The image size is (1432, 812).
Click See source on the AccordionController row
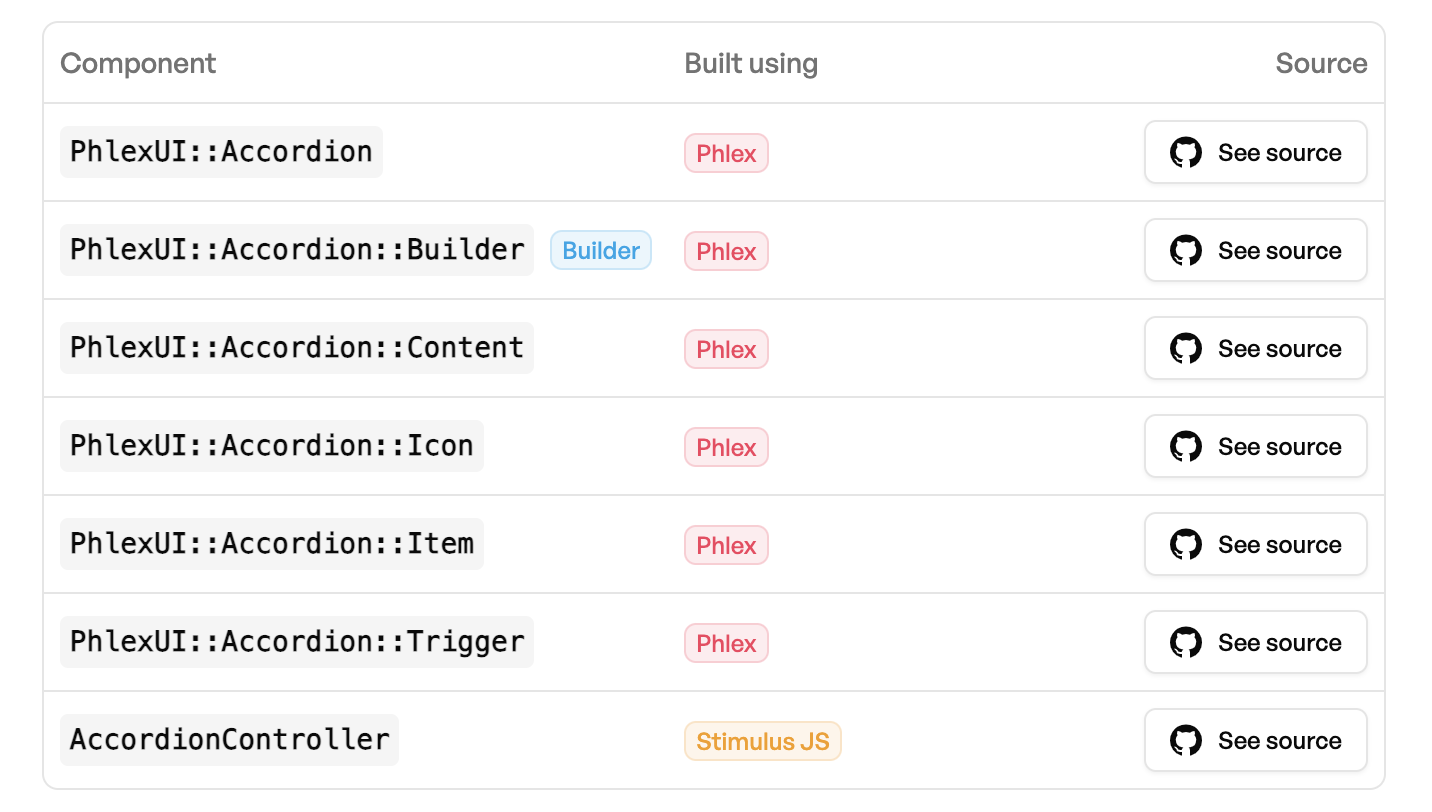pos(1256,740)
